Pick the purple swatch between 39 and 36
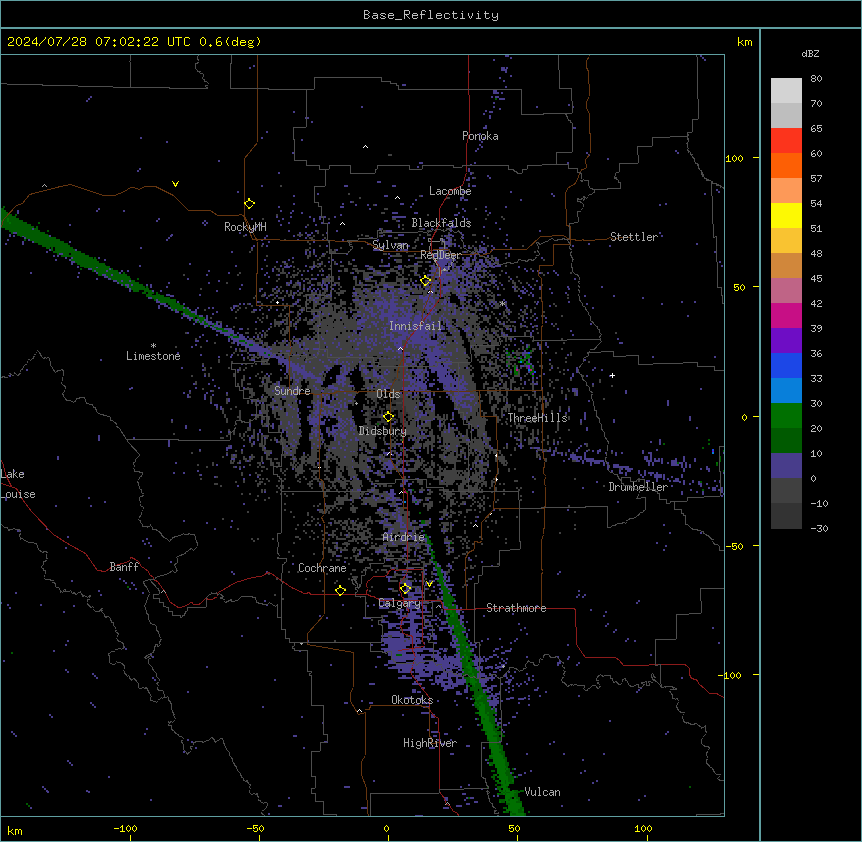The height and width of the screenshot is (842, 862). tap(786, 341)
